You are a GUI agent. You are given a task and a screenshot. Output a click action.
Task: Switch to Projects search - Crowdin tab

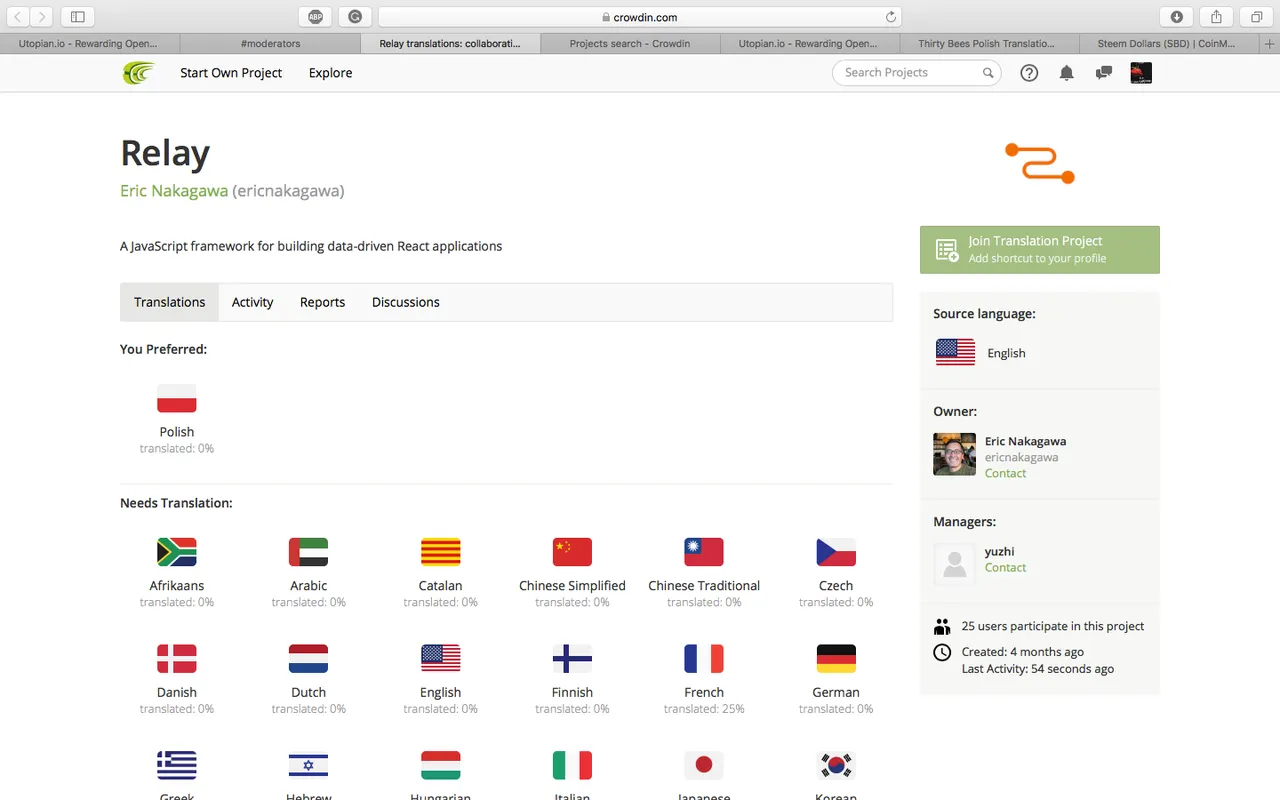pos(630,44)
